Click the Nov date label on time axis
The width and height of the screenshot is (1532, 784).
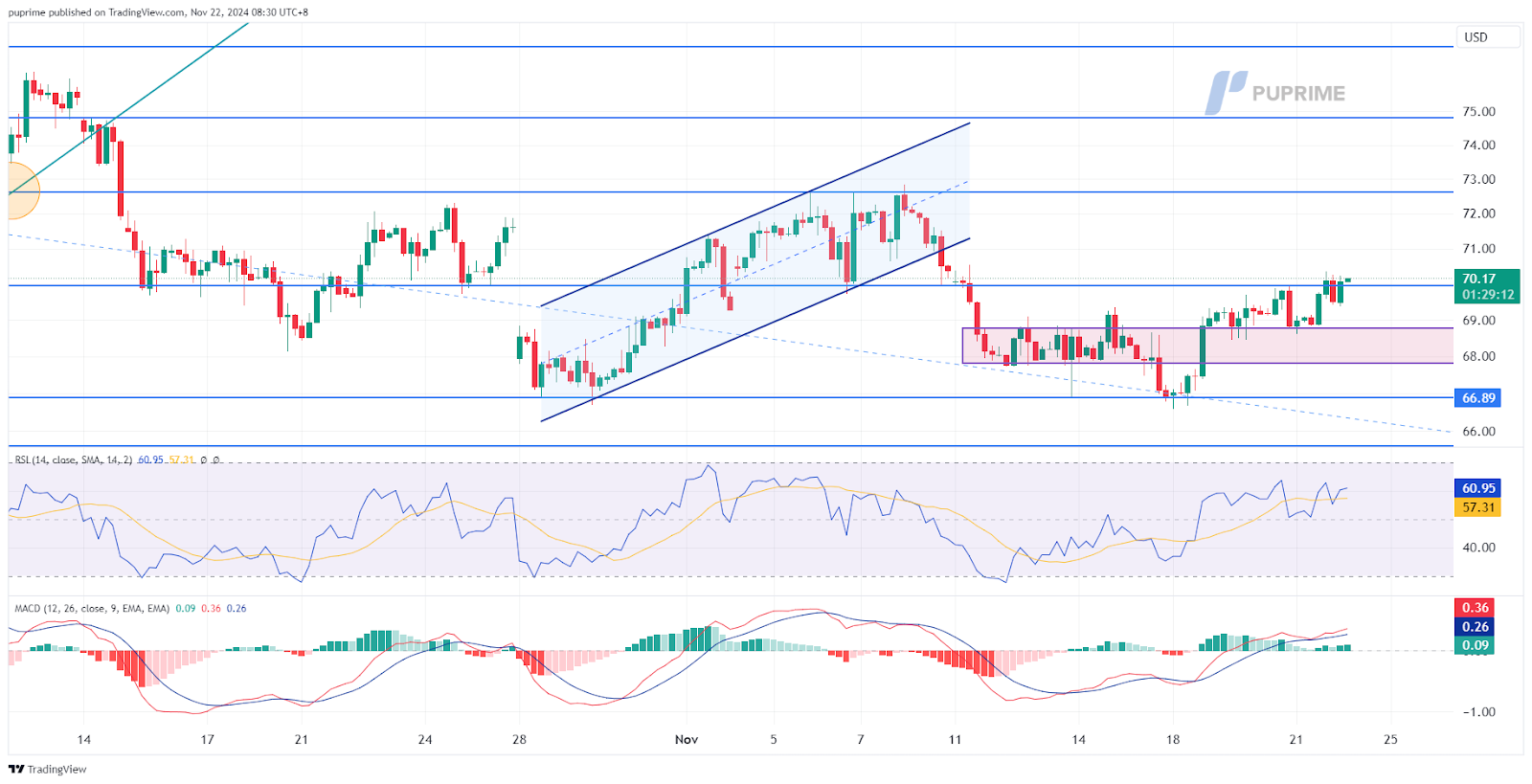click(687, 739)
